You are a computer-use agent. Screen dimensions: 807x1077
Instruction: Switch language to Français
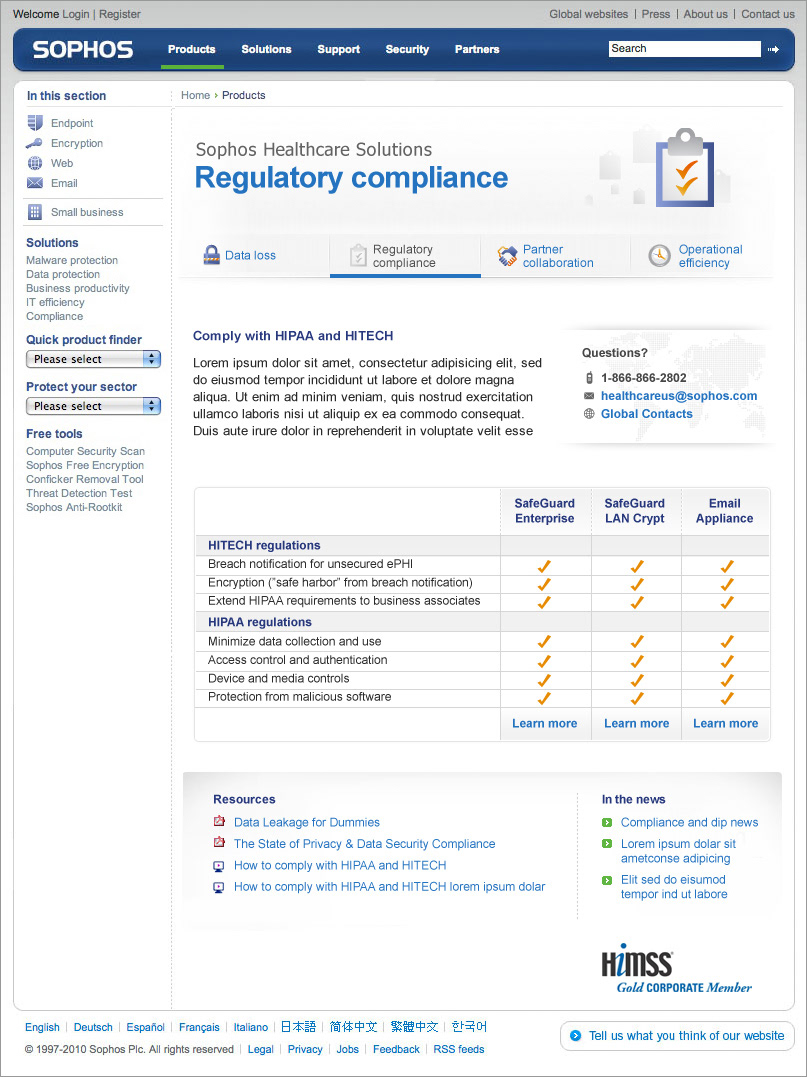click(199, 1028)
